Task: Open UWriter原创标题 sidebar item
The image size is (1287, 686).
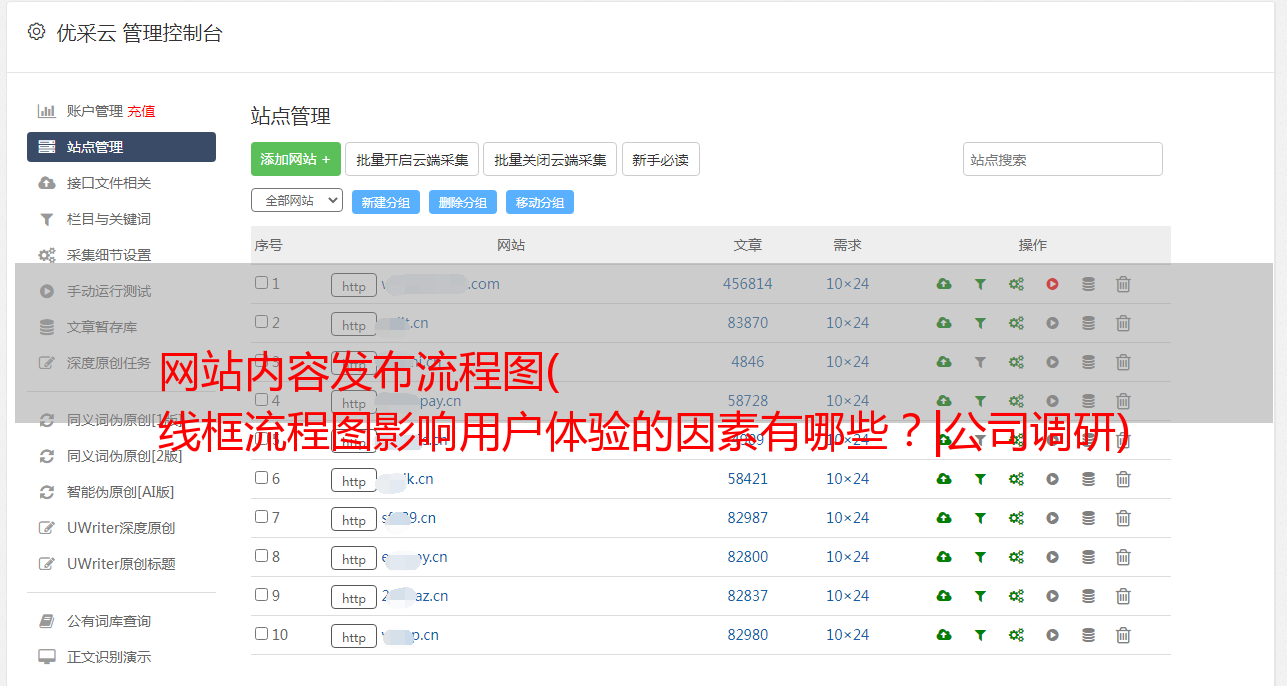Action: click(x=121, y=564)
